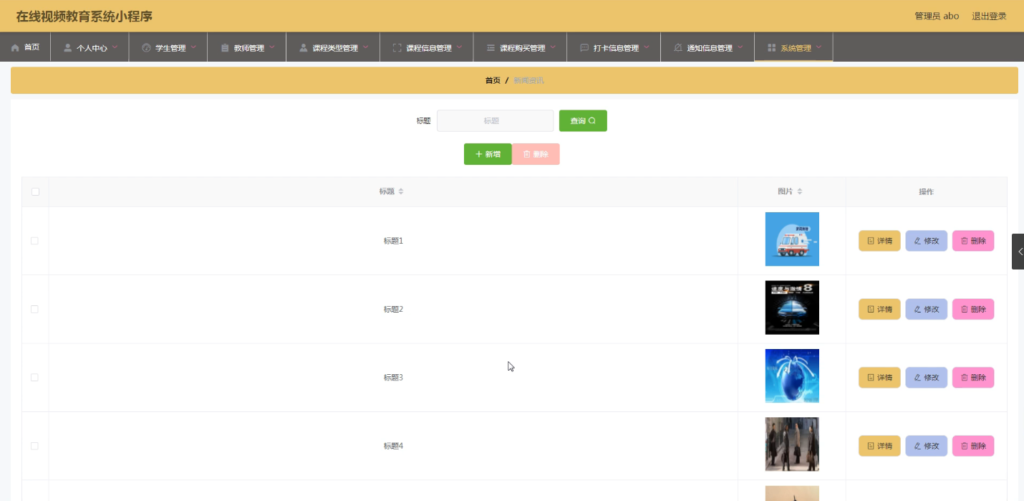Click 删除 for row 标题4
Viewport: 1024px width, 501px height.
point(973,446)
